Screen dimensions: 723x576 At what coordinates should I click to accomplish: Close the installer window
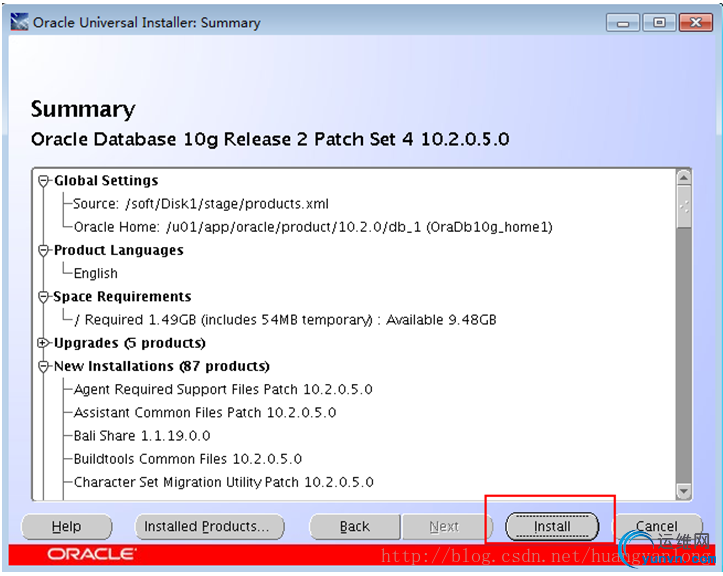696,23
